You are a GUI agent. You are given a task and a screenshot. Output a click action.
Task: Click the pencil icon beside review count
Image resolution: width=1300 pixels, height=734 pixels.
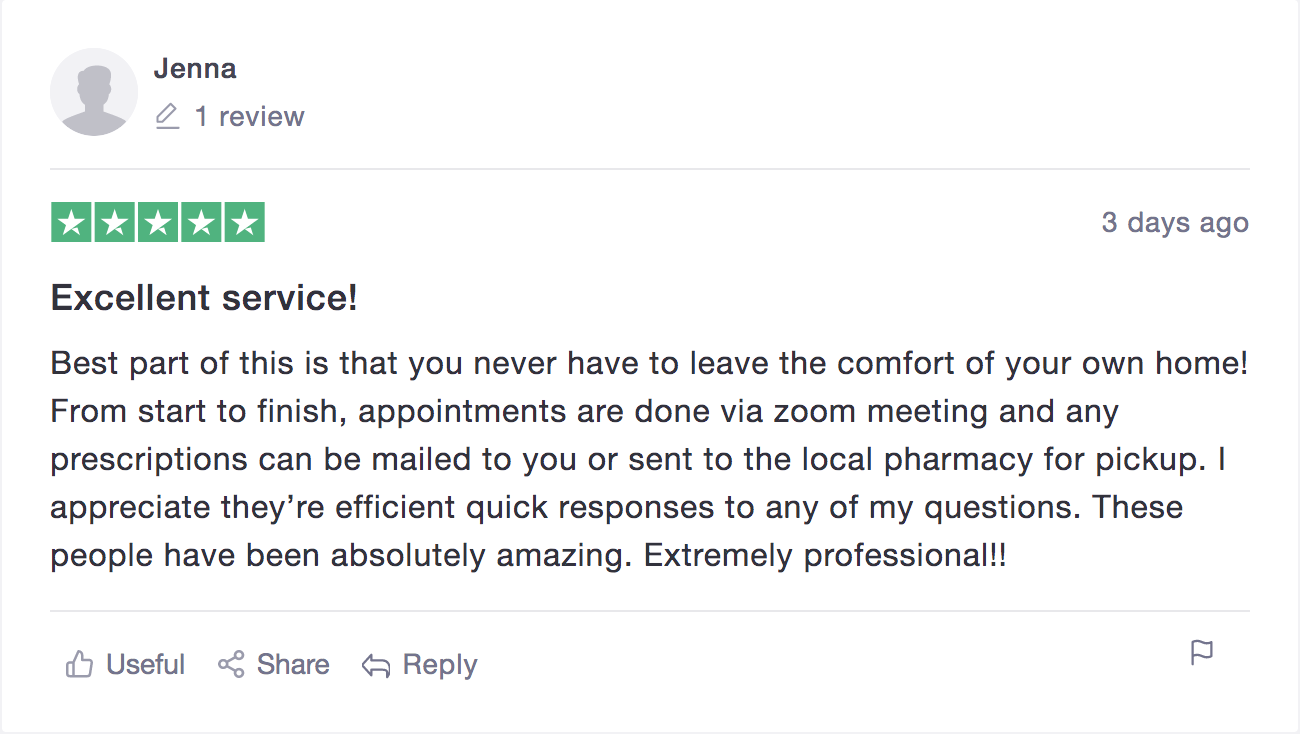(x=167, y=117)
